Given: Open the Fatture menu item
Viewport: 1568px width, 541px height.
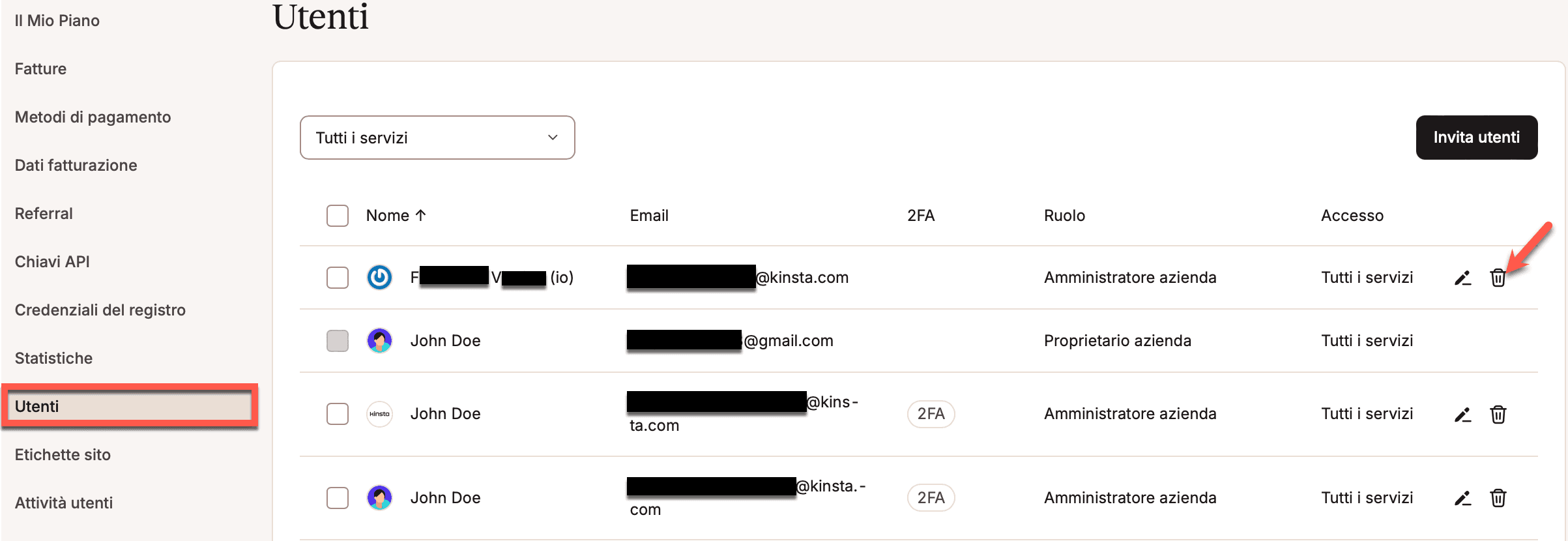Looking at the screenshot, I should coord(40,68).
